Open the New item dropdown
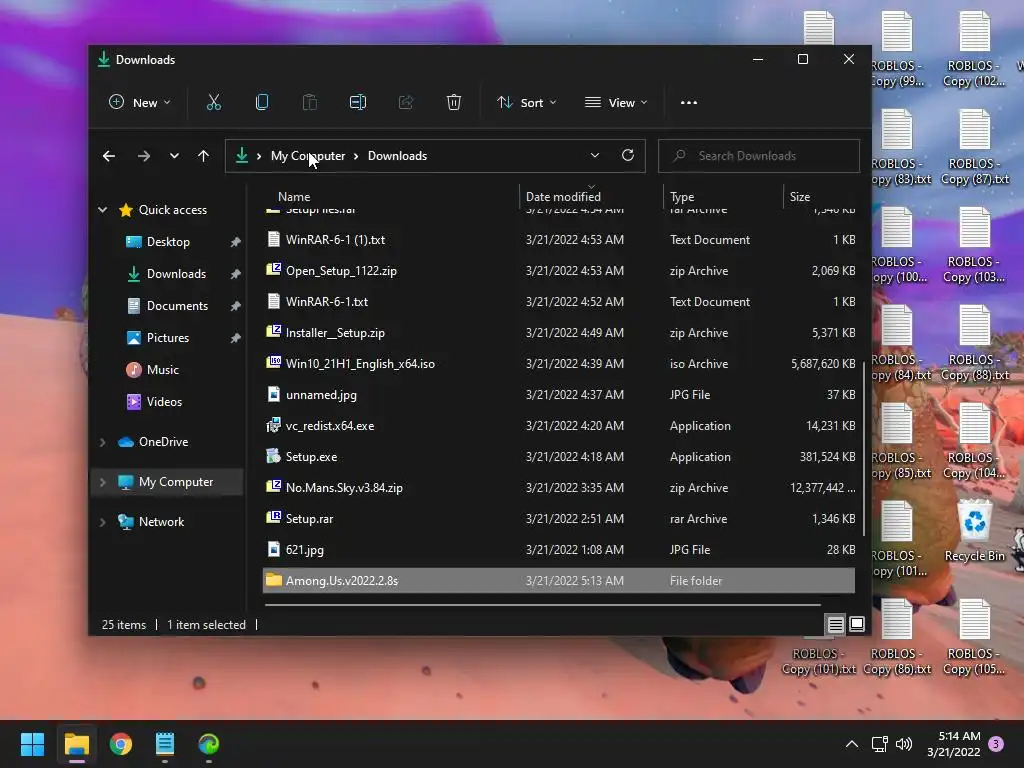This screenshot has height=768, width=1024. (x=139, y=103)
